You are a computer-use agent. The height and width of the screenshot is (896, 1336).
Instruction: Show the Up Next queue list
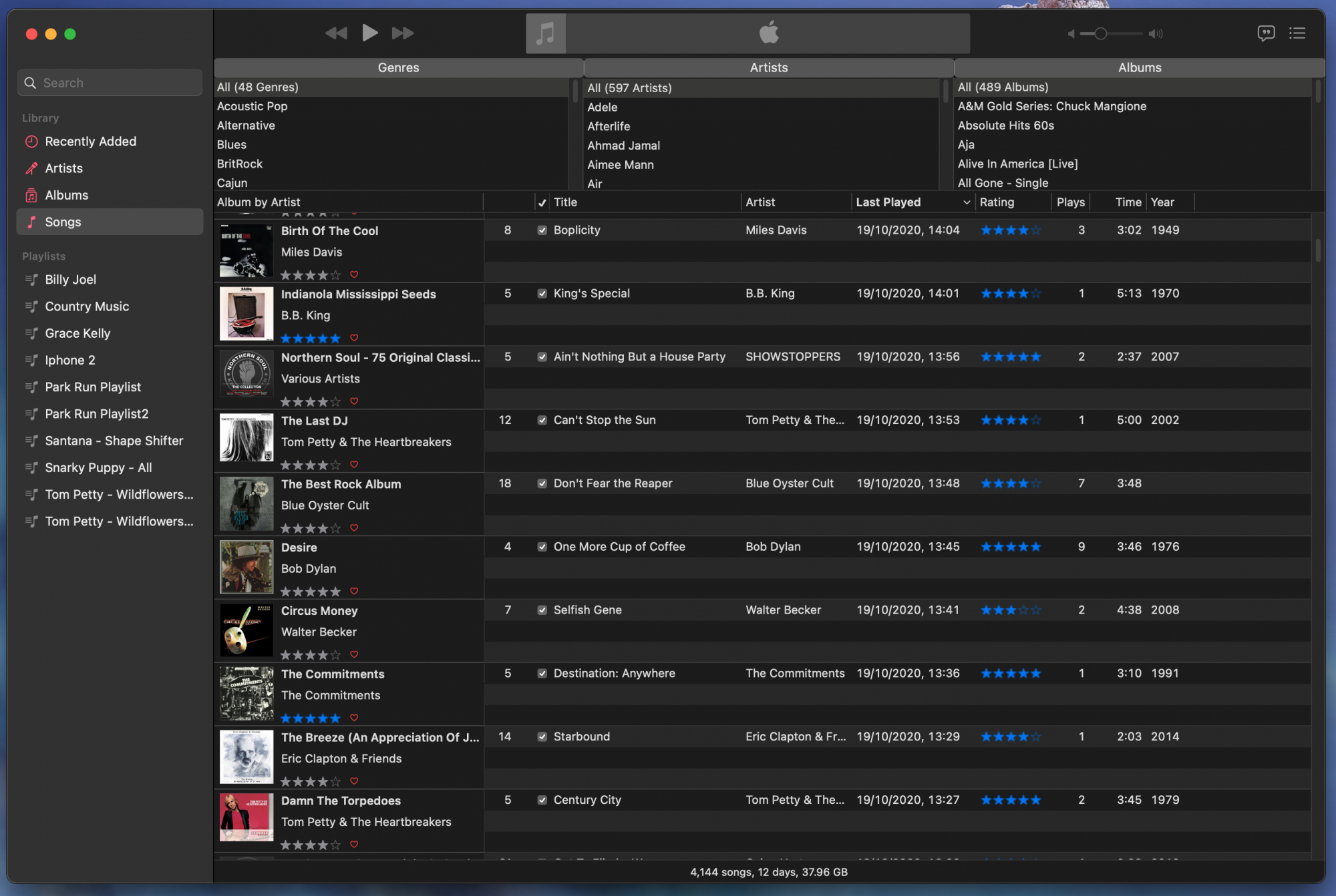tap(1297, 33)
